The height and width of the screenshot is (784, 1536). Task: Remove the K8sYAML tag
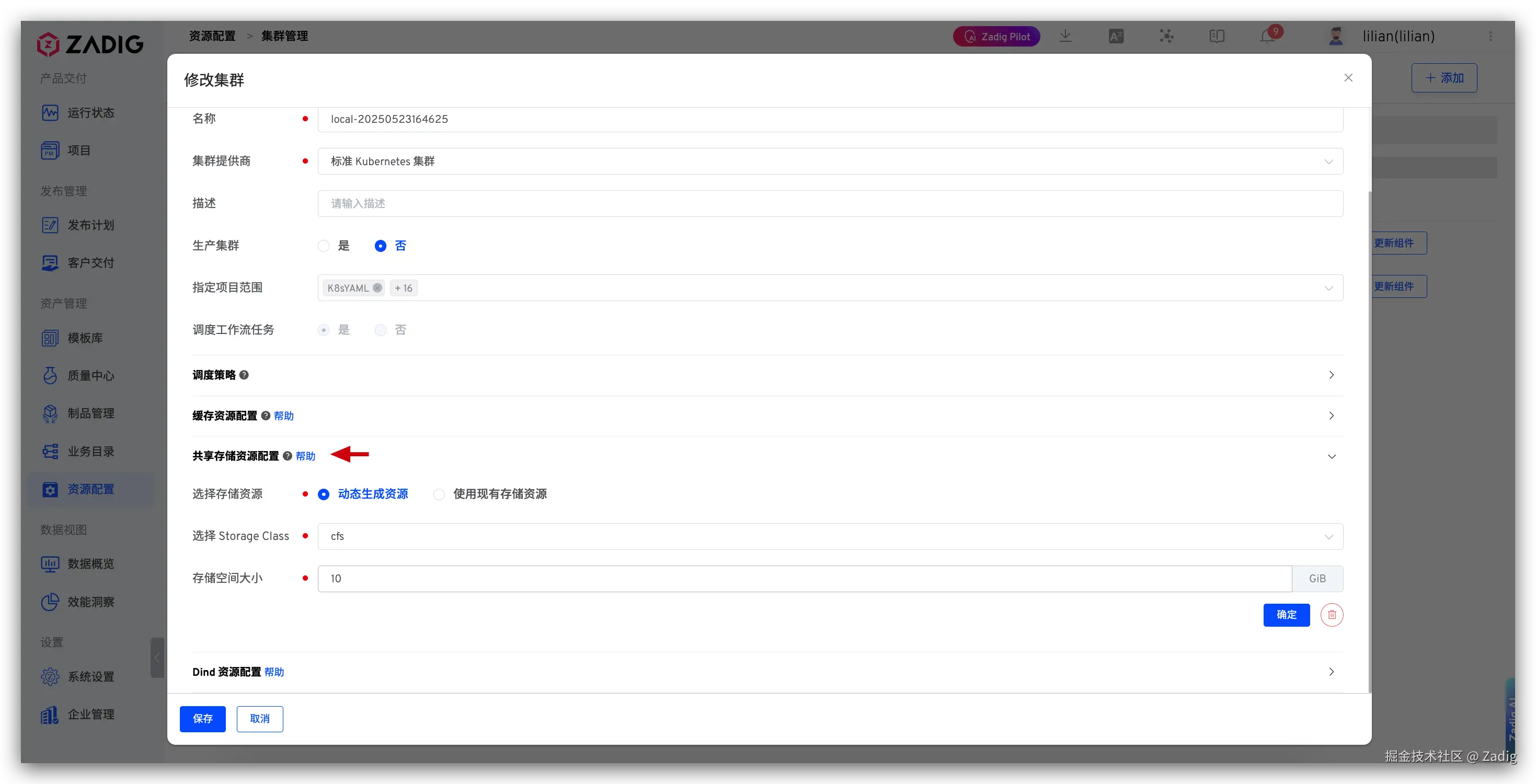click(377, 288)
